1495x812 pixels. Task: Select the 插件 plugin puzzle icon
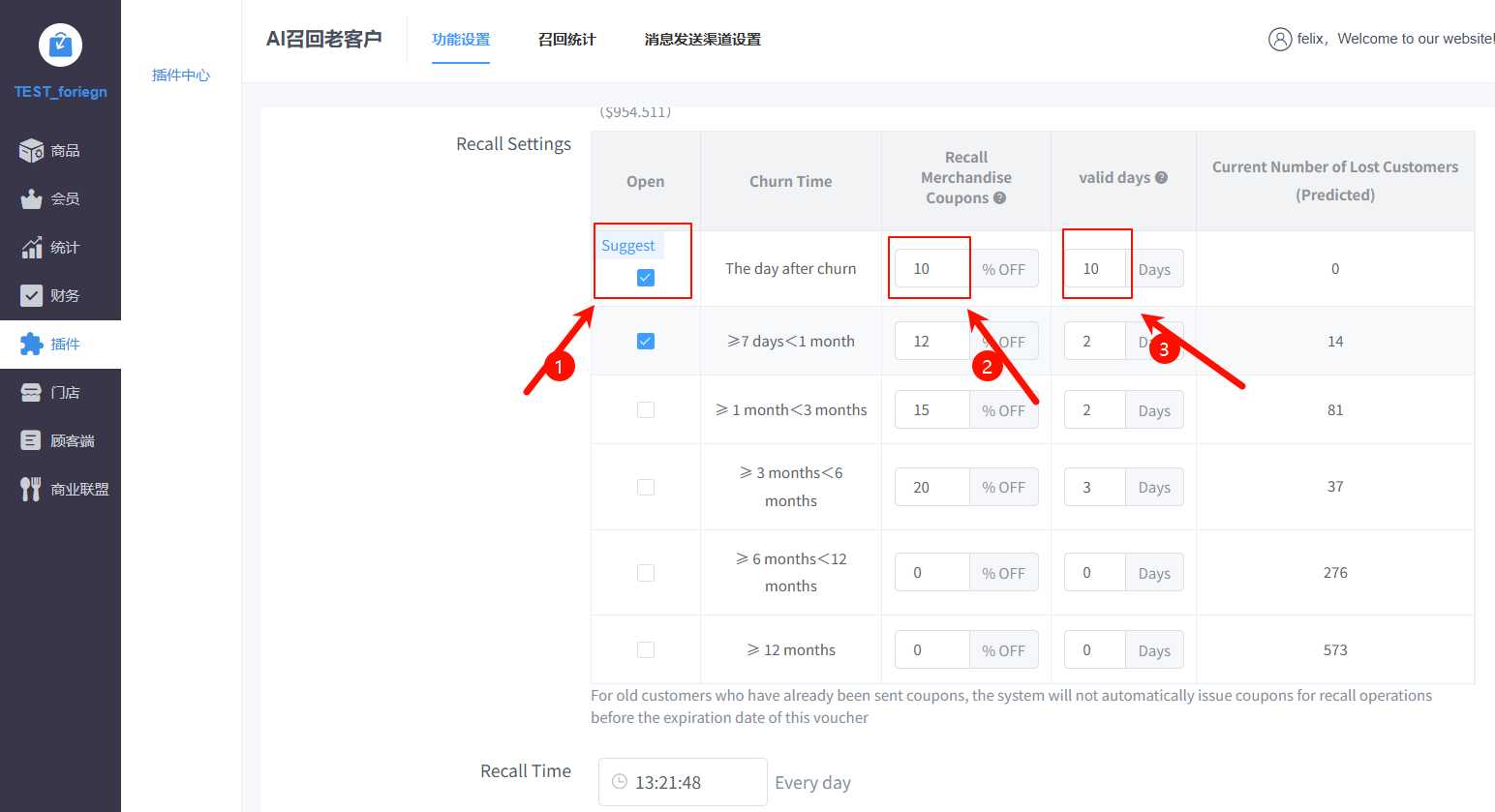(31, 345)
